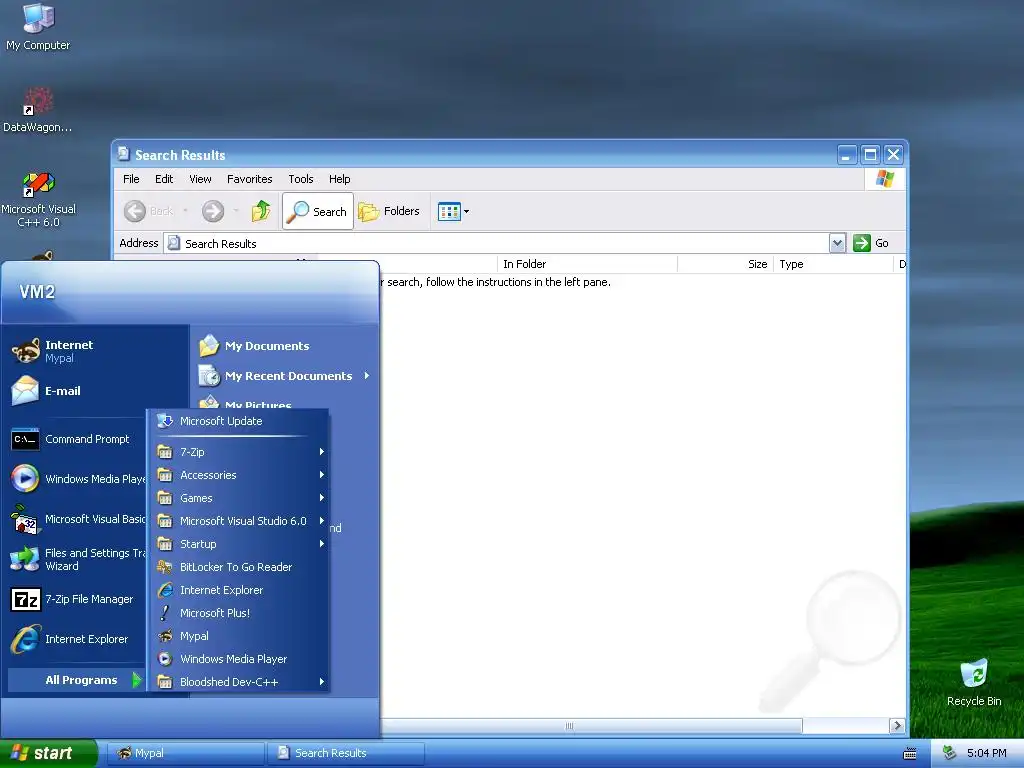Expand the 7-Zip program folder
Screen dimensions: 1024x768
point(240,452)
